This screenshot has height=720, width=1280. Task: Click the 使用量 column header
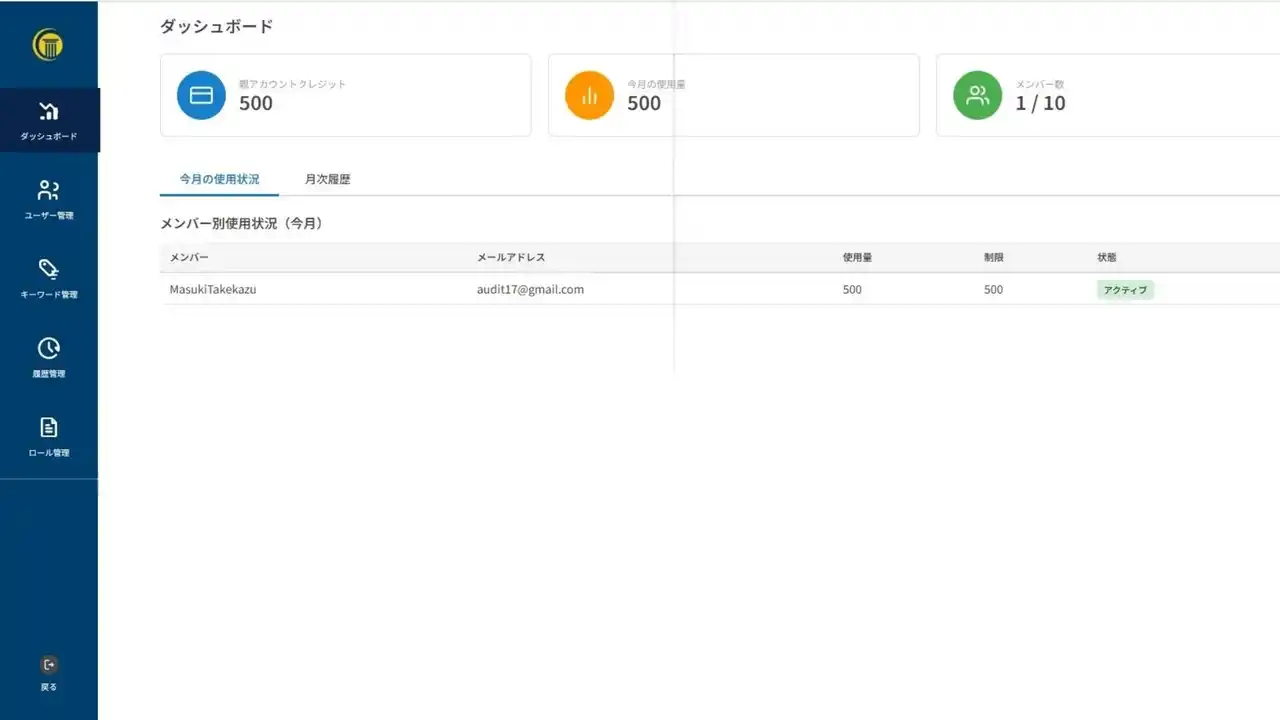[x=857, y=257]
